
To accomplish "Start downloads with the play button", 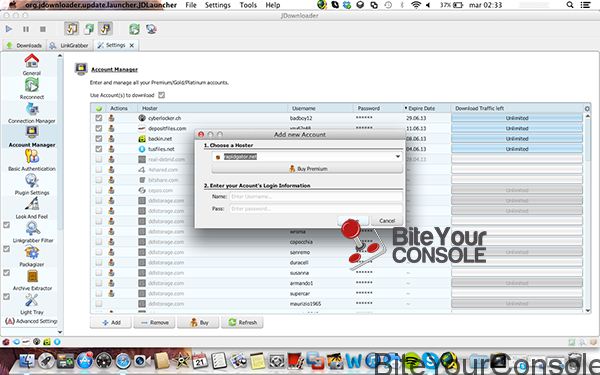I will [9, 29].
